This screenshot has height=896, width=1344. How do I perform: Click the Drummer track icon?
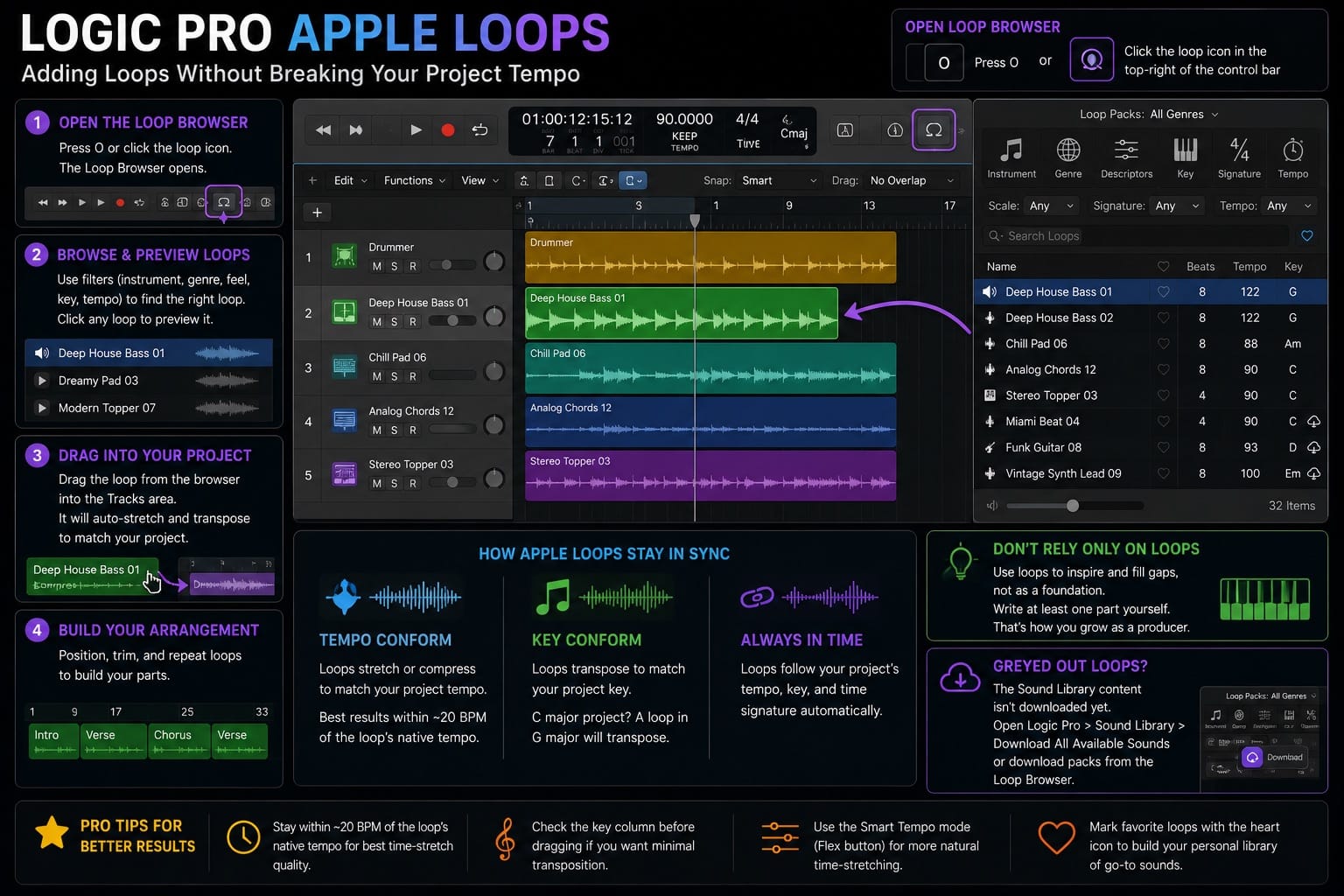tap(344, 256)
